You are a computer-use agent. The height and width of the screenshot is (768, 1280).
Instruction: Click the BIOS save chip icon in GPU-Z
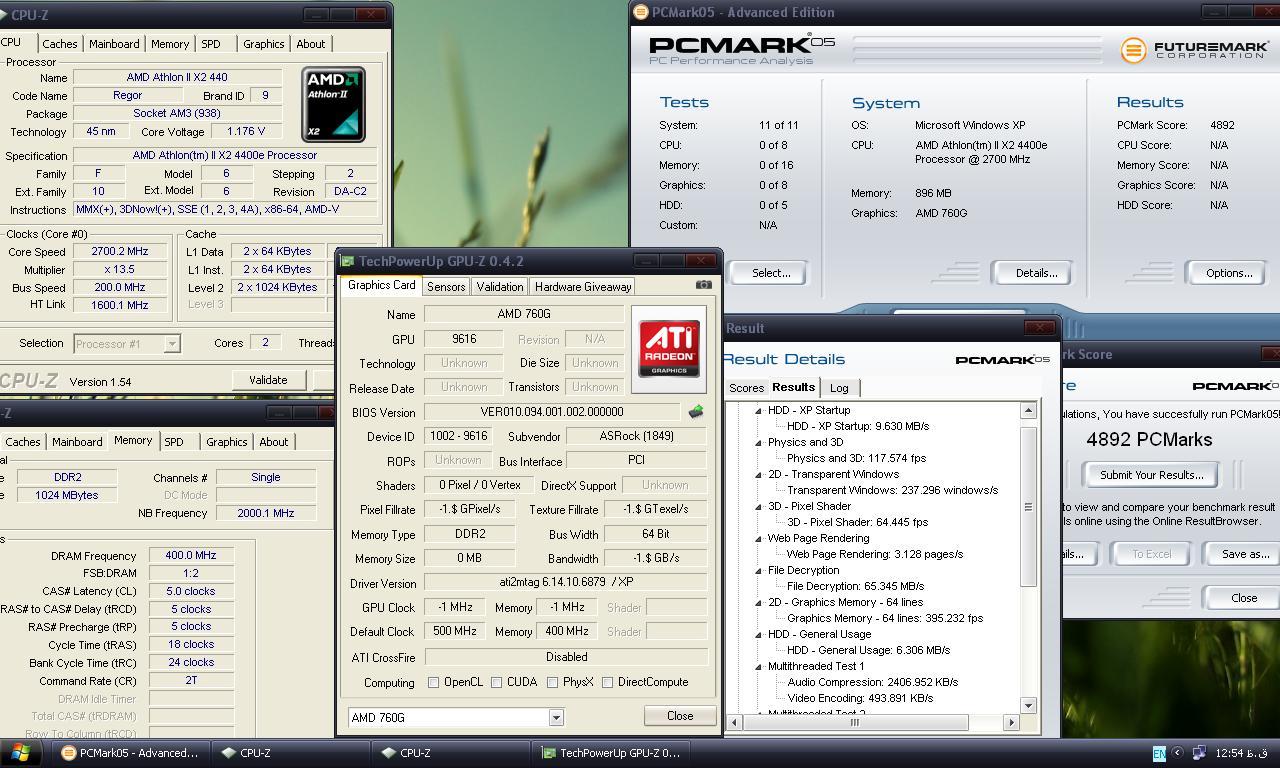(x=696, y=411)
